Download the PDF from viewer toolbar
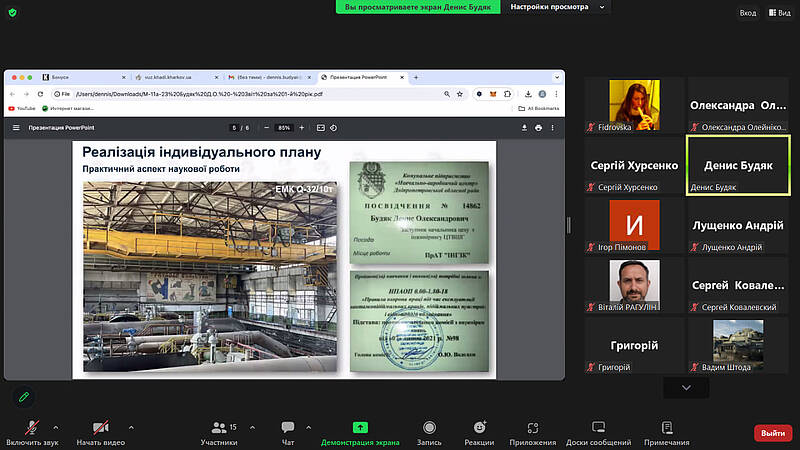This screenshot has width=800, height=450. (524, 128)
